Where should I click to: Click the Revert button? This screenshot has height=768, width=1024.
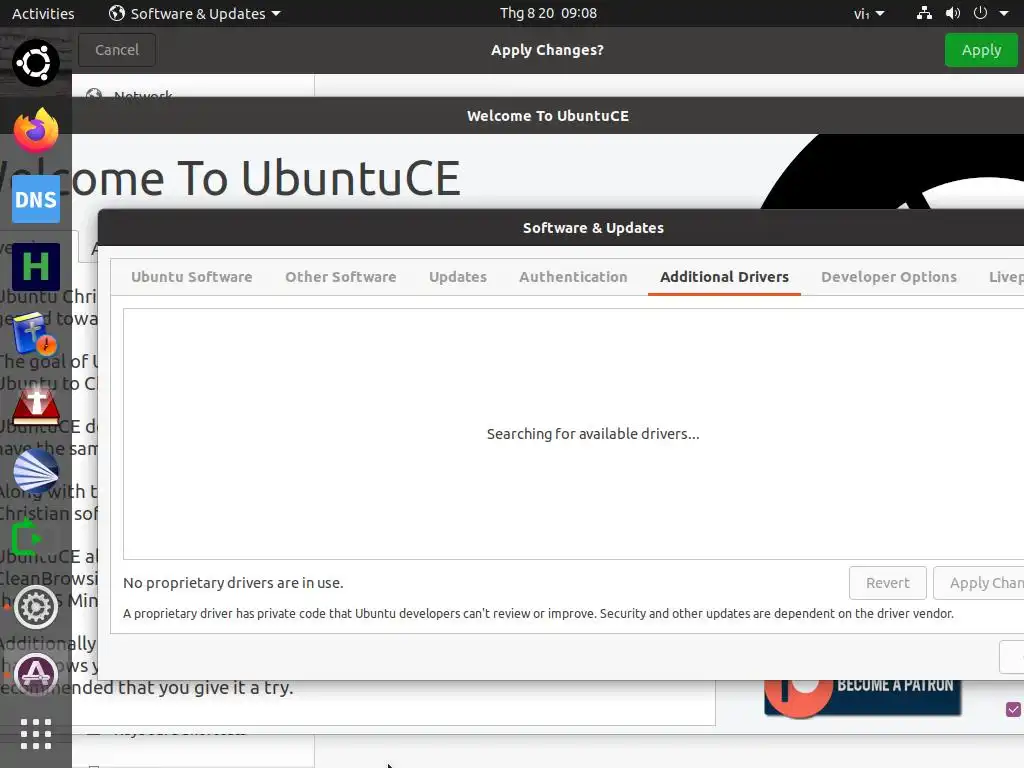[x=888, y=583]
